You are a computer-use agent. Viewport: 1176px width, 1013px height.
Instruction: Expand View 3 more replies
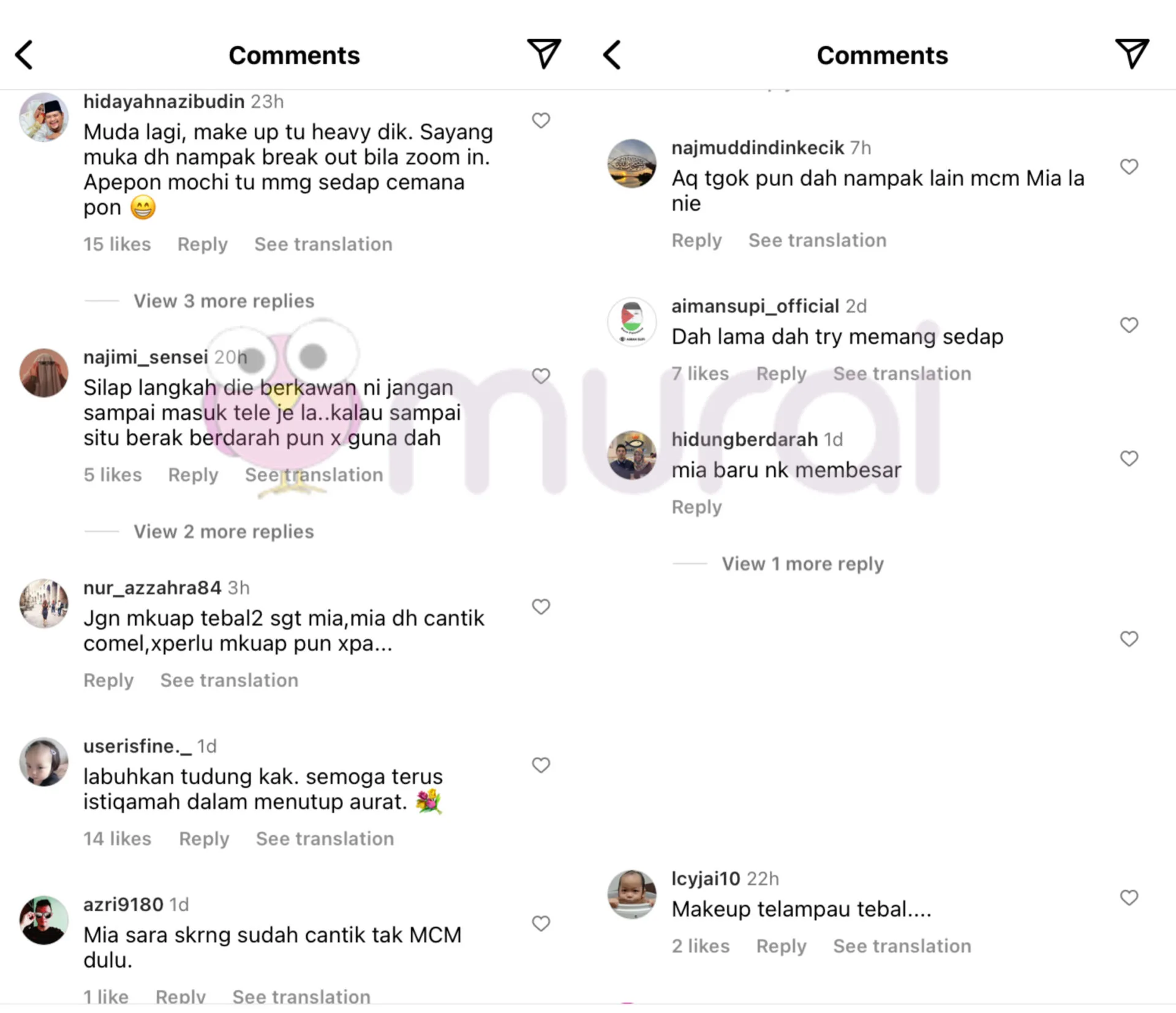(x=224, y=301)
